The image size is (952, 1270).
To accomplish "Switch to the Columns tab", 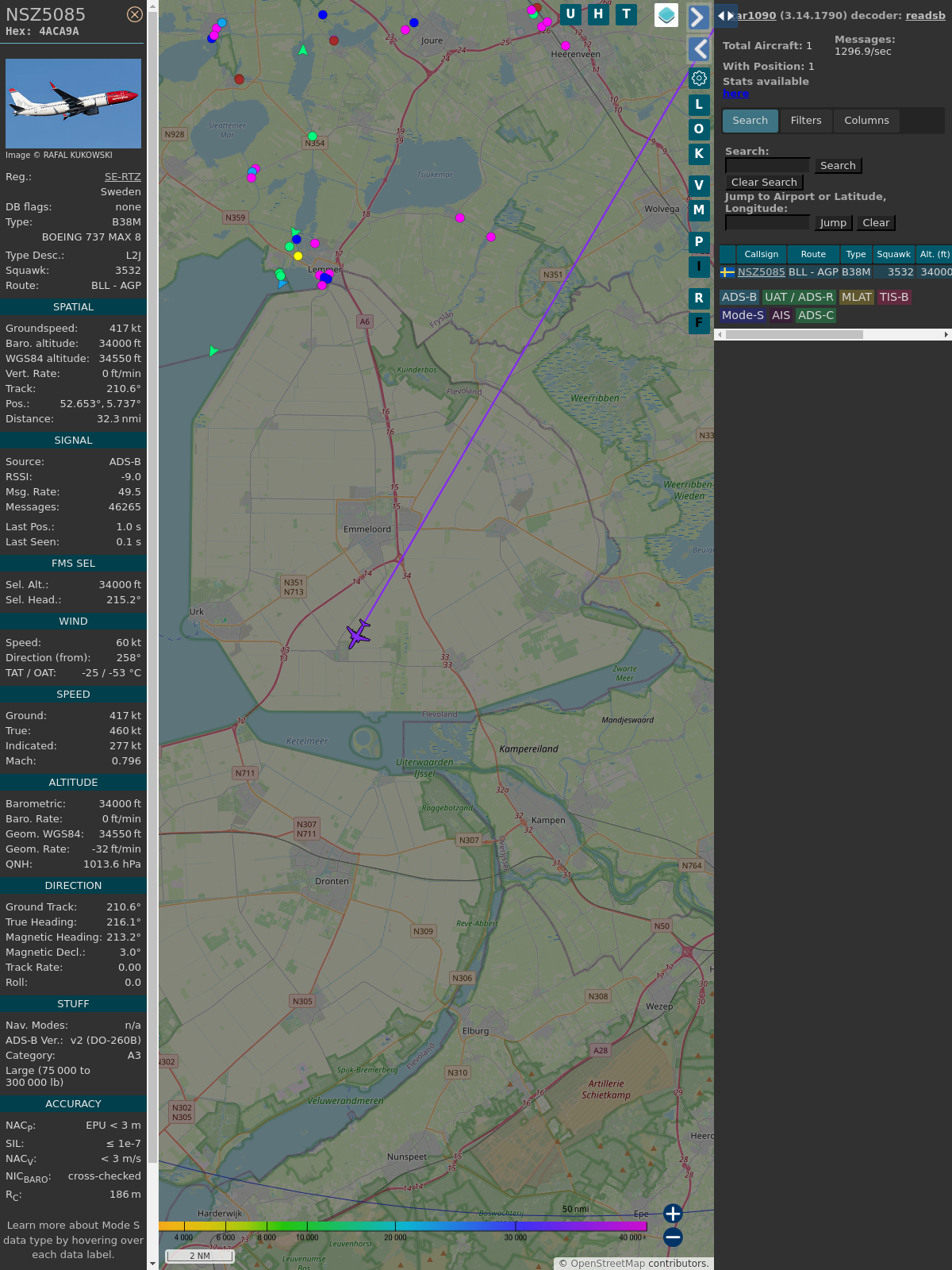I will 866,121.
